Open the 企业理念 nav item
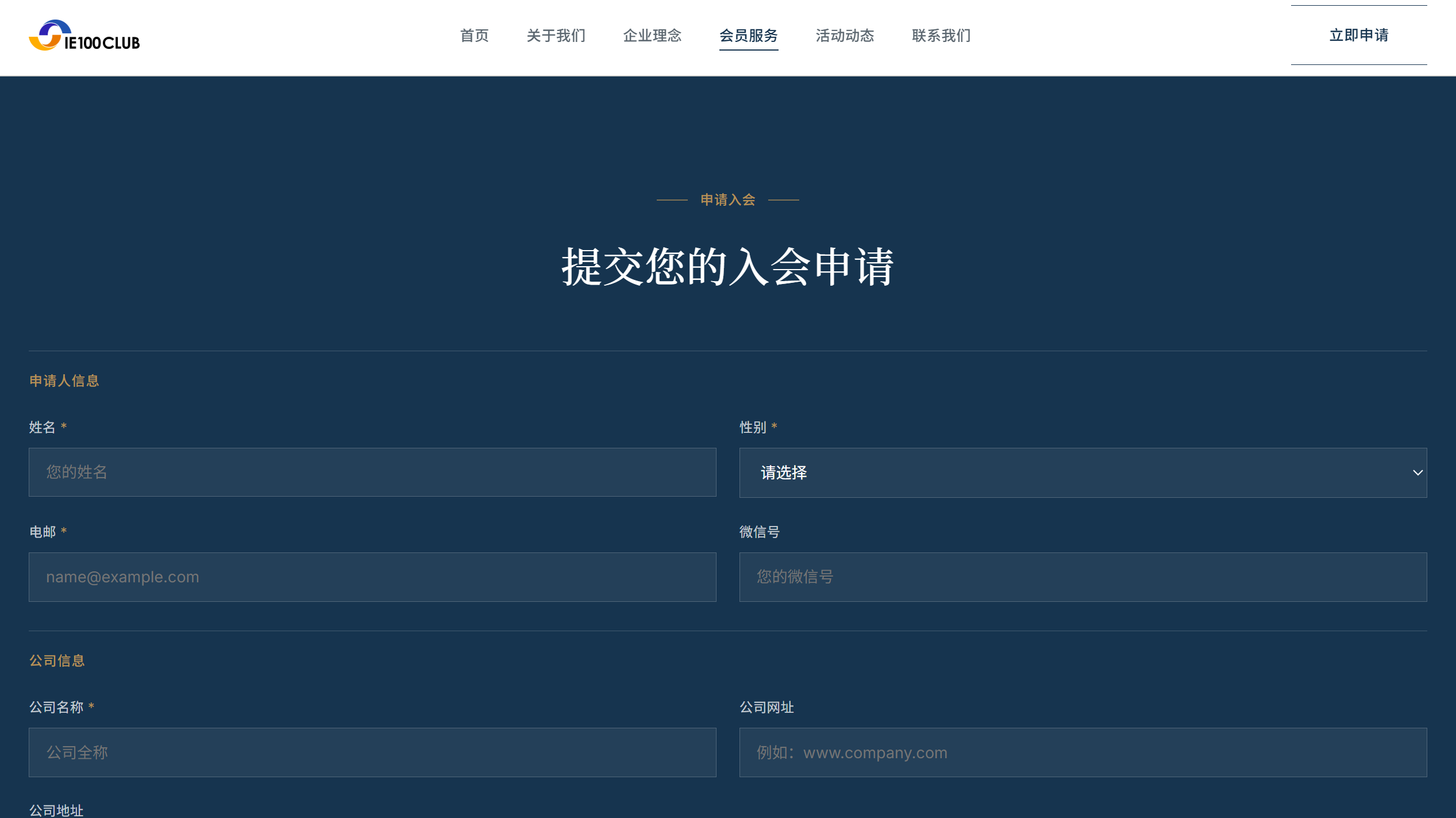 pyautogui.click(x=653, y=36)
